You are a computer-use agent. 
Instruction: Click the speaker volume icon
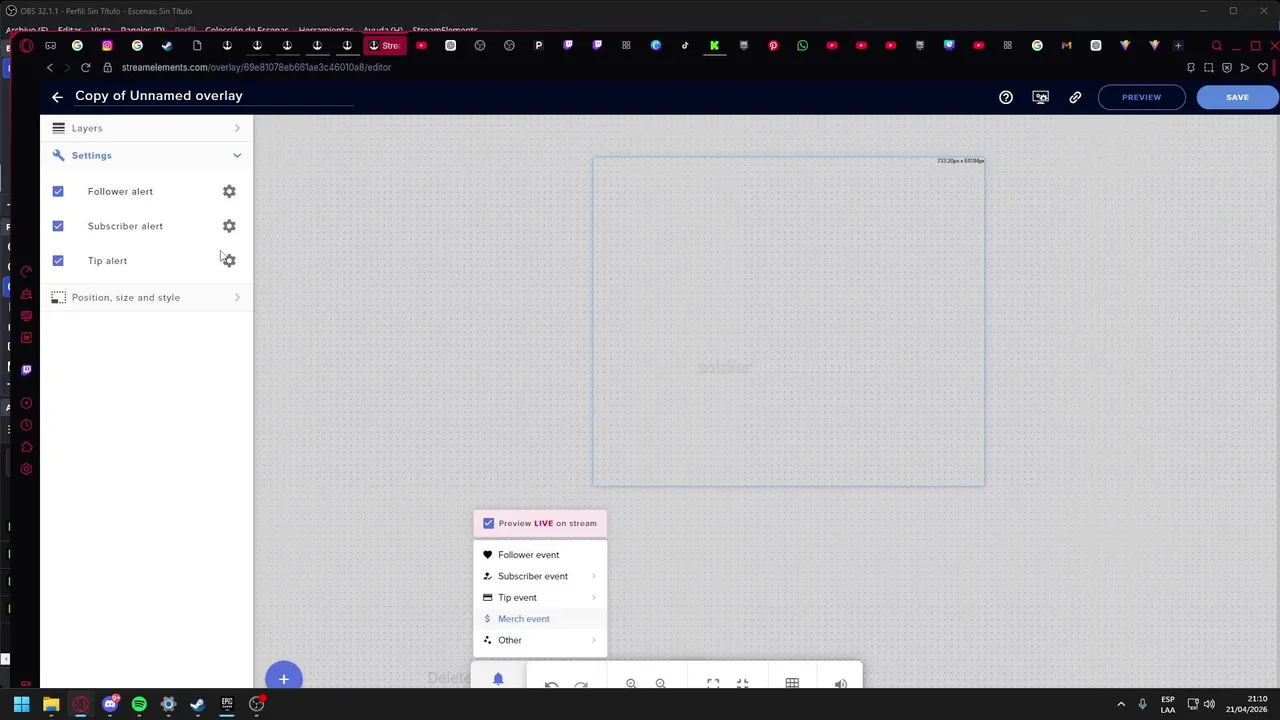pyautogui.click(x=841, y=684)
